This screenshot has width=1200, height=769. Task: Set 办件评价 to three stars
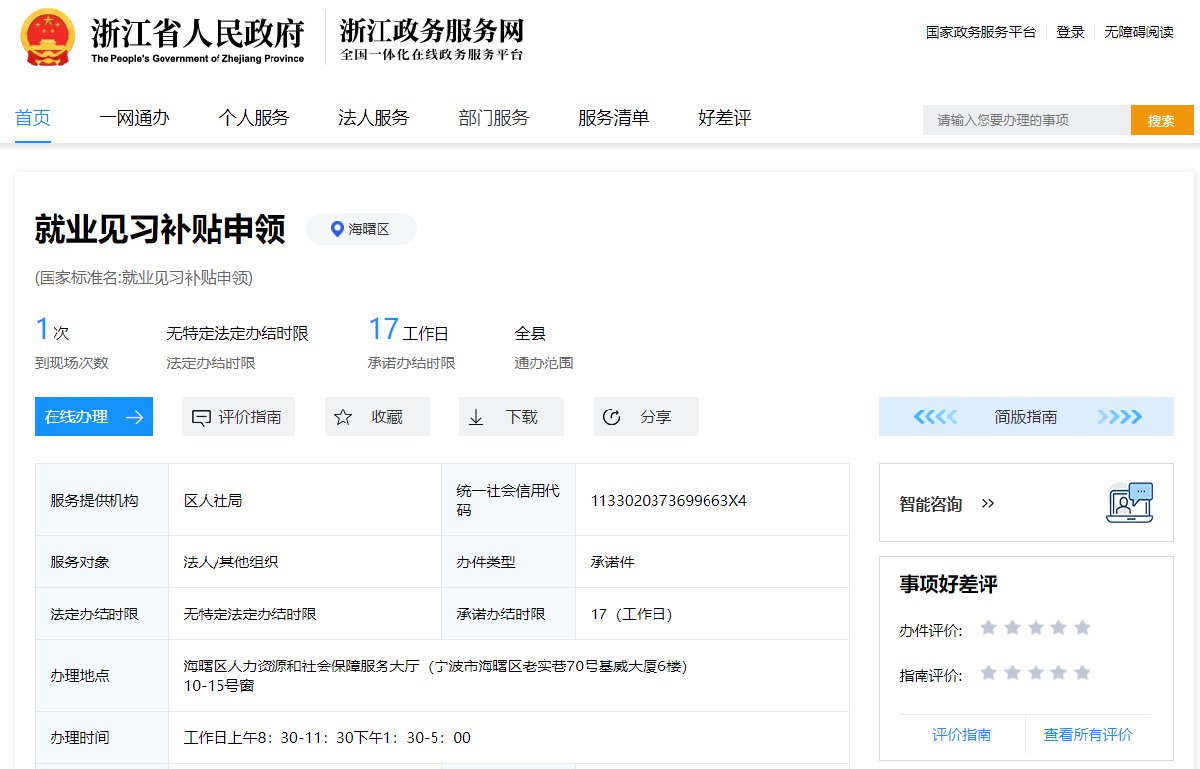click(1036, 628)
